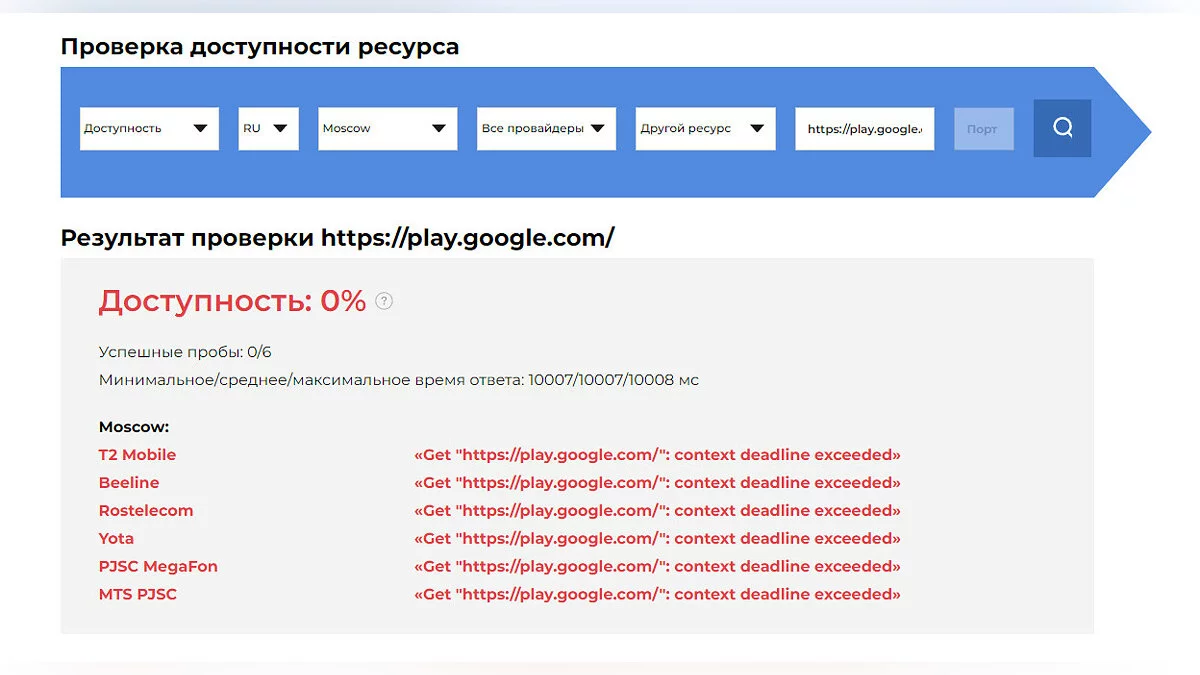Open the Moscow city dropdown
Image resolution: width=1200 pixels, height=675 pixels.
click(387, 129)
